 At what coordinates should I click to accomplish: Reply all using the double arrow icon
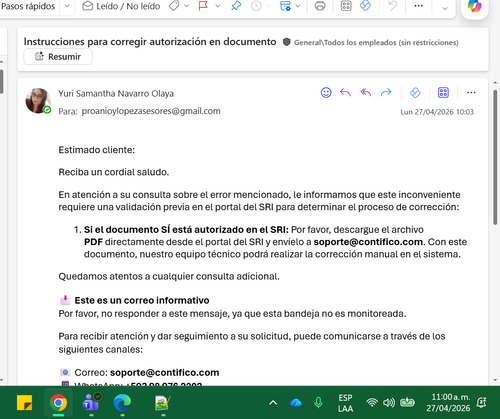[366, 92]
